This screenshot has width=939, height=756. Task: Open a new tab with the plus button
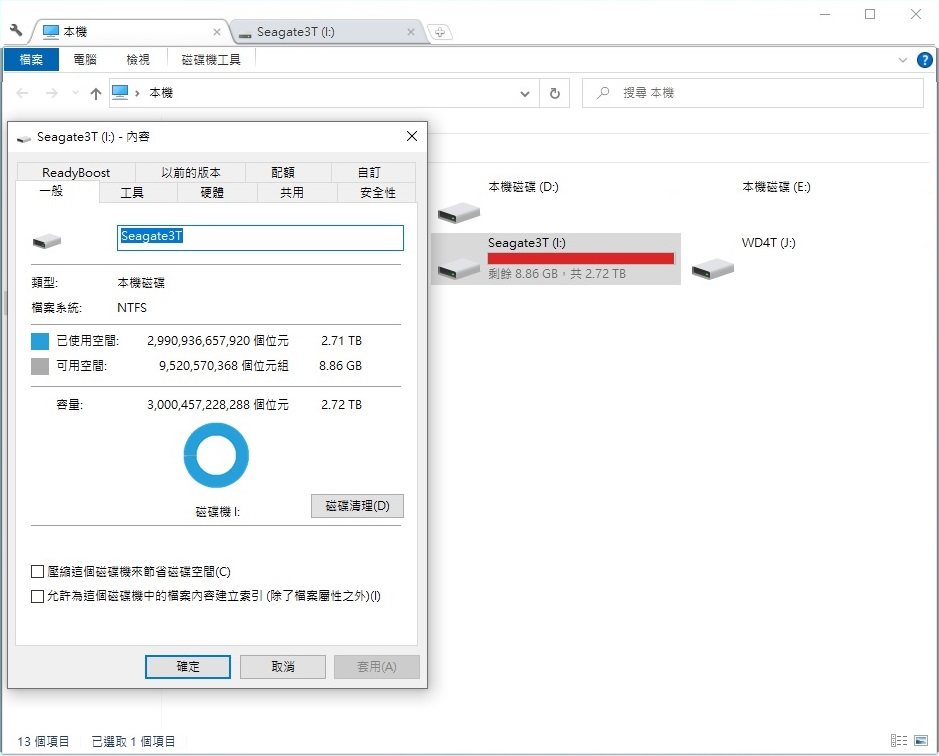[440, 32]
